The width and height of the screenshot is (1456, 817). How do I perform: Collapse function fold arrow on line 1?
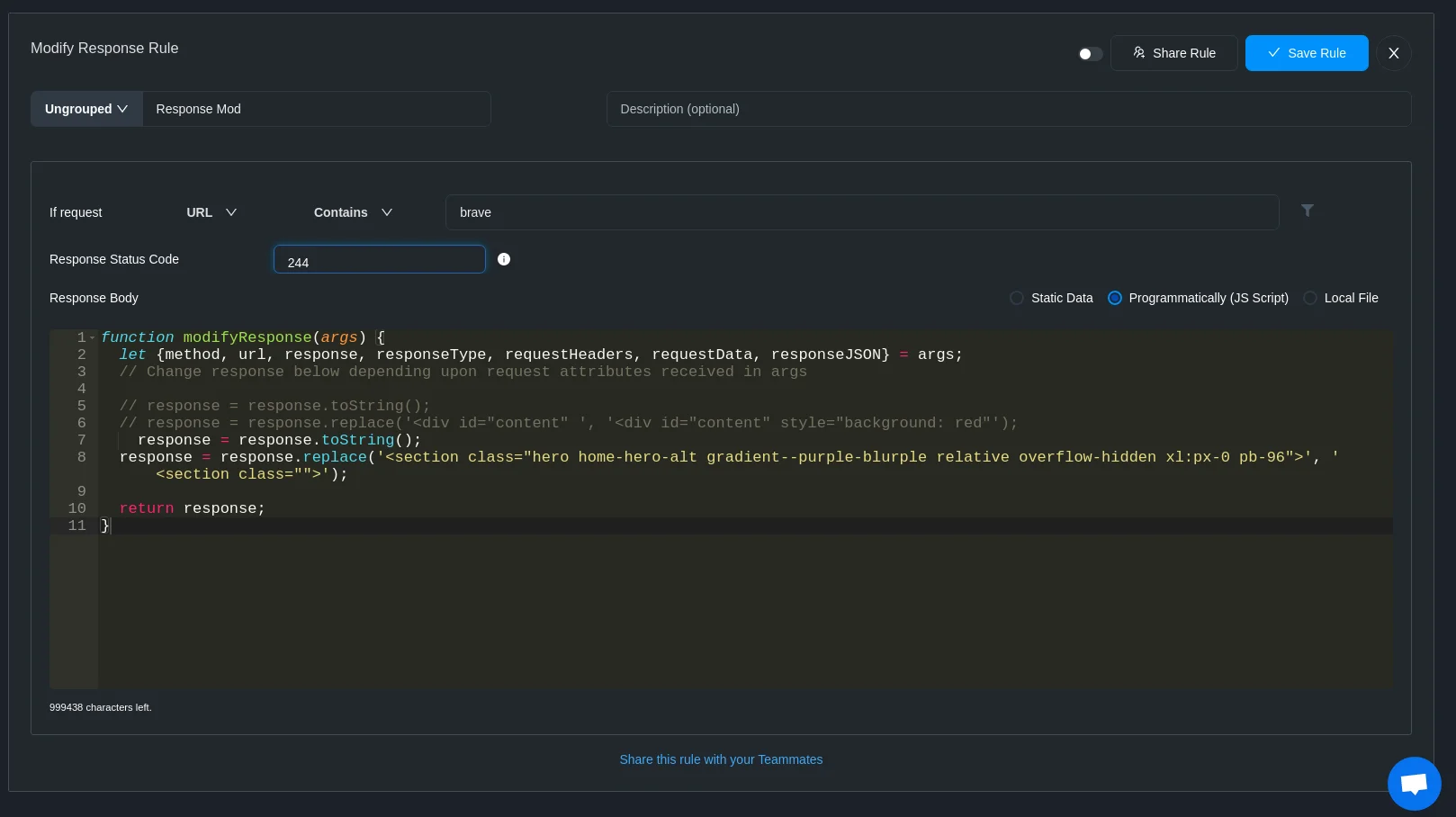(x=92, y=338)
